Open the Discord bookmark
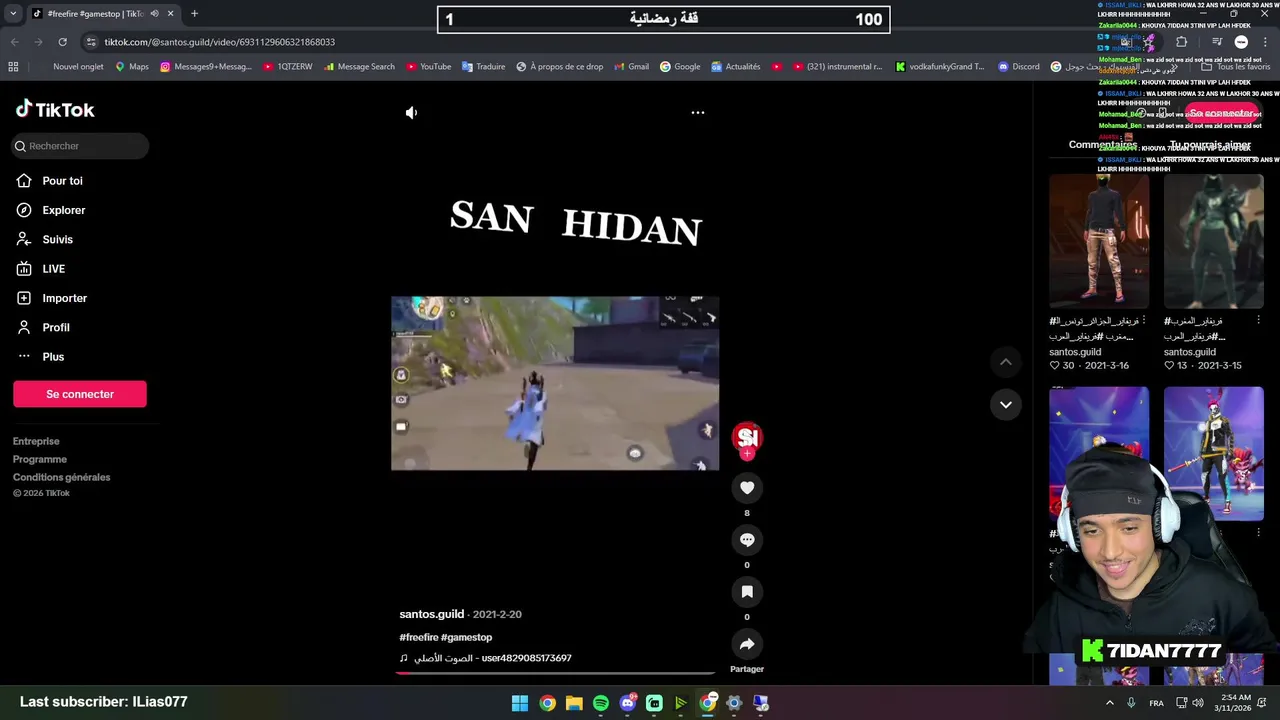This screenshot has width=1280, height=720. click(x=1018, y=67)
